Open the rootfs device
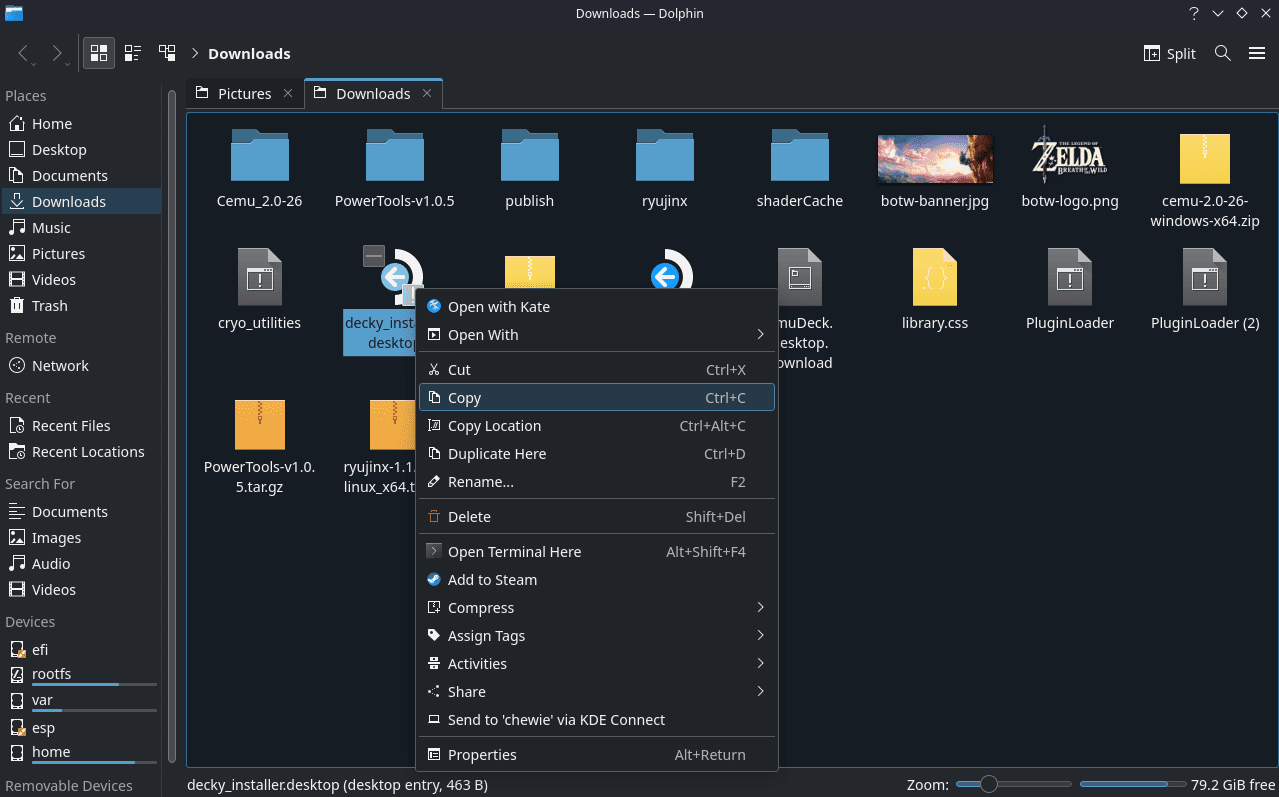The width and height of the screenshot is (1279, 797). [x=81, y=675]
